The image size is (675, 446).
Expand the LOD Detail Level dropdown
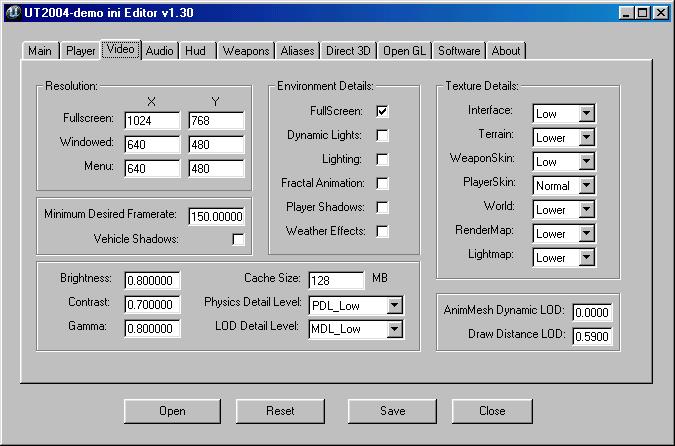pos(394,329)
